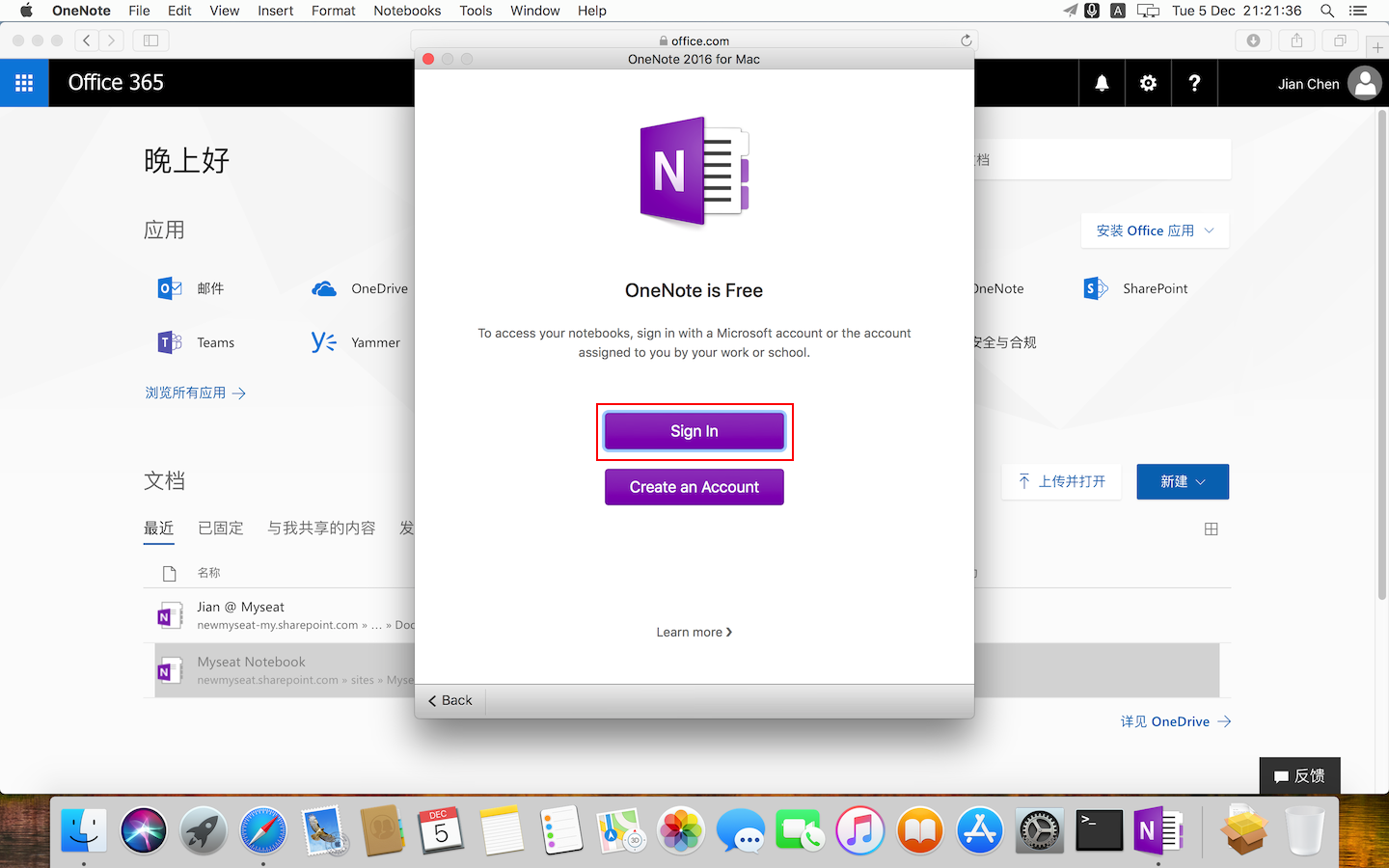The width and height of the screenshot is (1389, 868).
Task: Open App Store from the Dock
Action: pyautogui.click(x=980, y=830)
